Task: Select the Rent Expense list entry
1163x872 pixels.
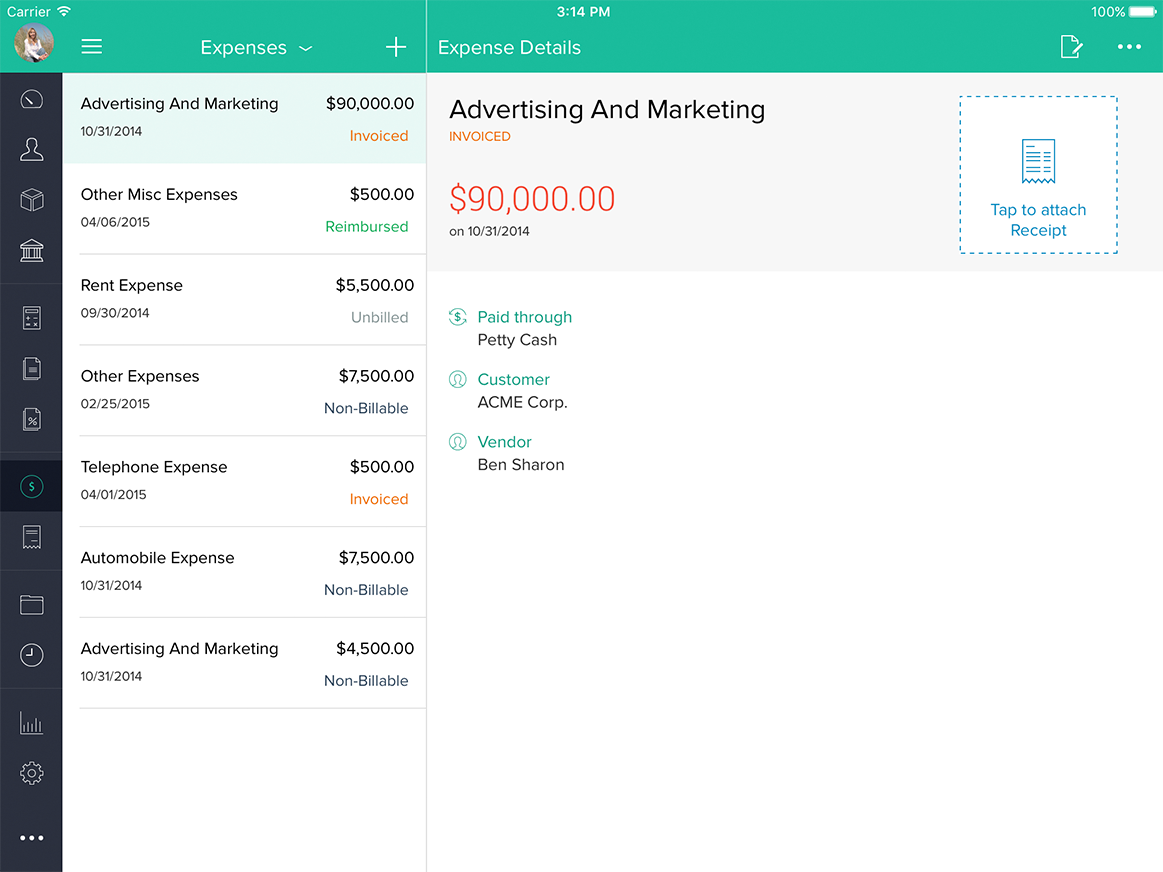Action: pyautogui.click(x=245, y=300)
